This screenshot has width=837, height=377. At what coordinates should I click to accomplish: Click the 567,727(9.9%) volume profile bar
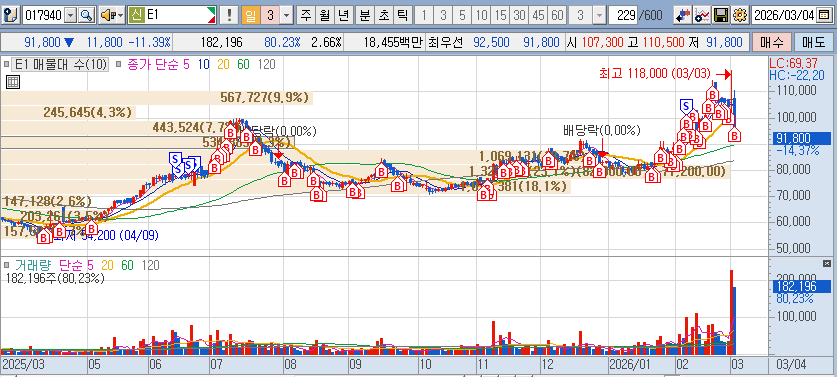157,98
